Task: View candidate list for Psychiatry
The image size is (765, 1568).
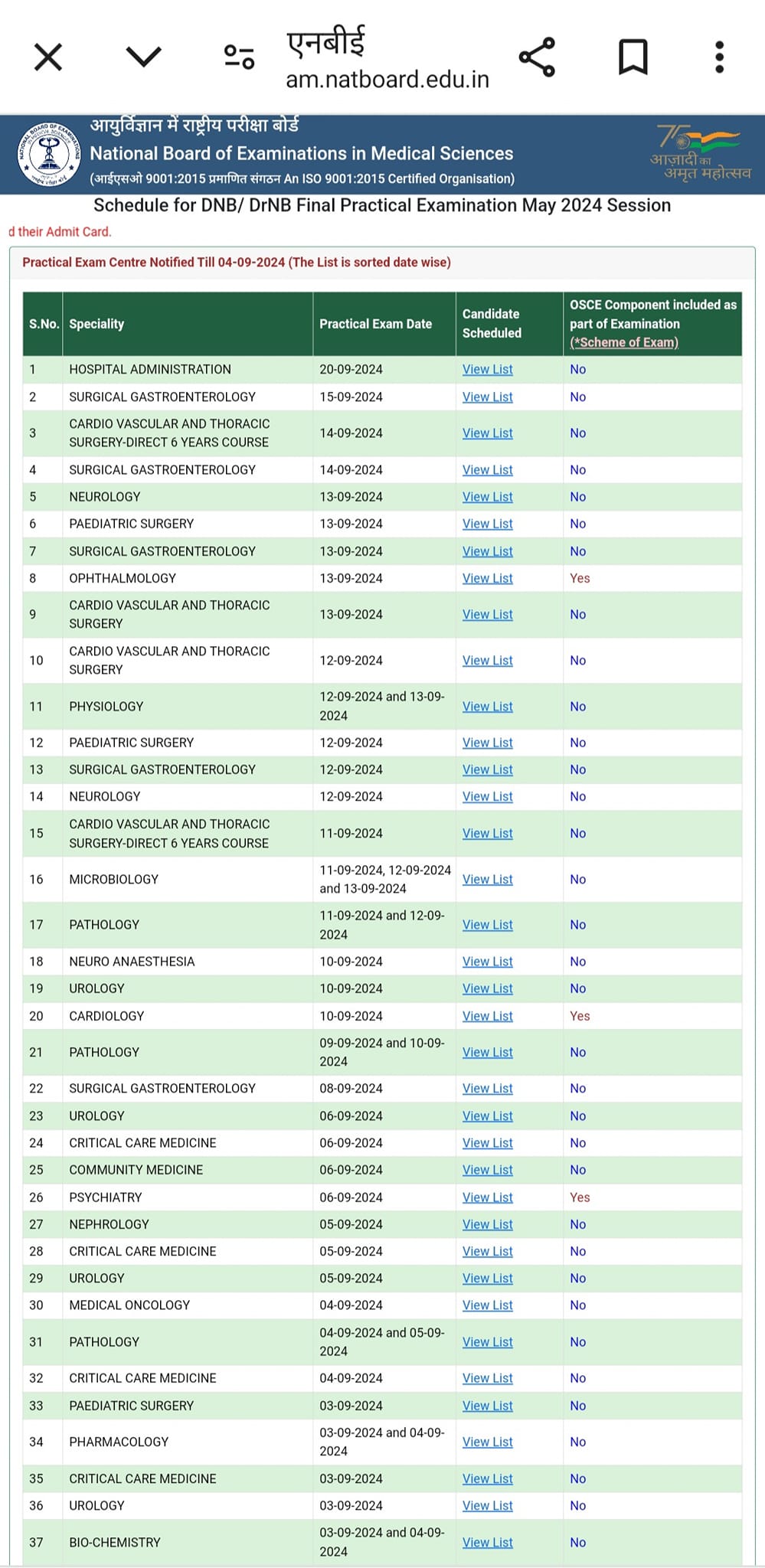Action: (488, 1197)
